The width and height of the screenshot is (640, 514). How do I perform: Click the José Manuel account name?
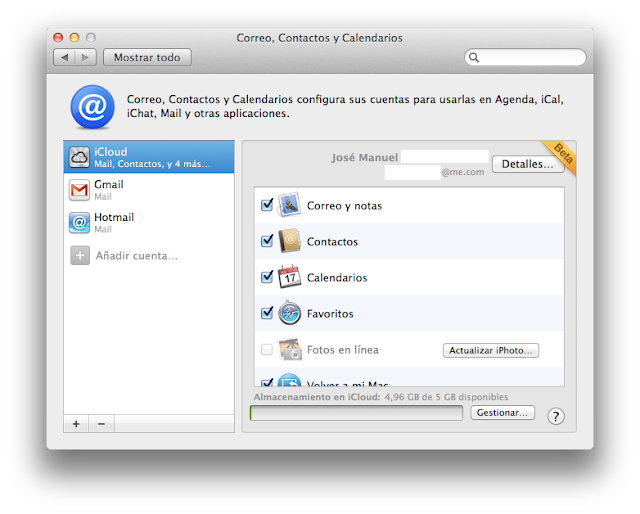click(x=364, y=158)
